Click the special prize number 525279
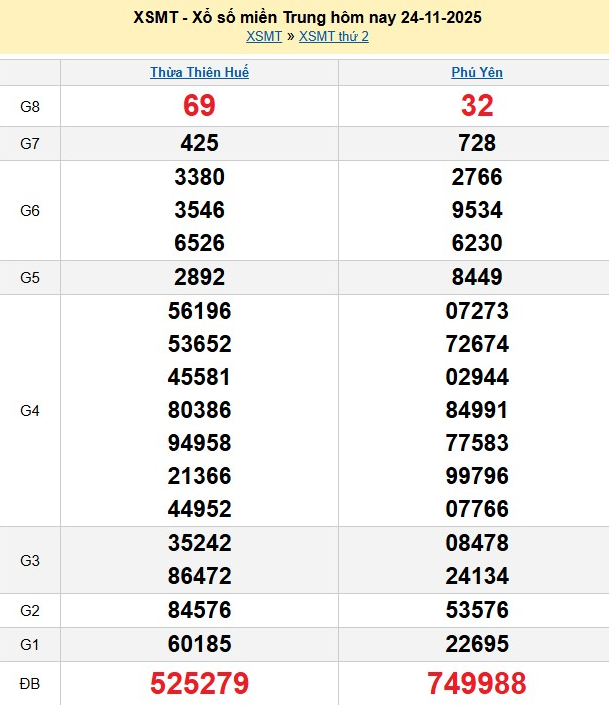This screenshot has width=609, height=705. 199,683
